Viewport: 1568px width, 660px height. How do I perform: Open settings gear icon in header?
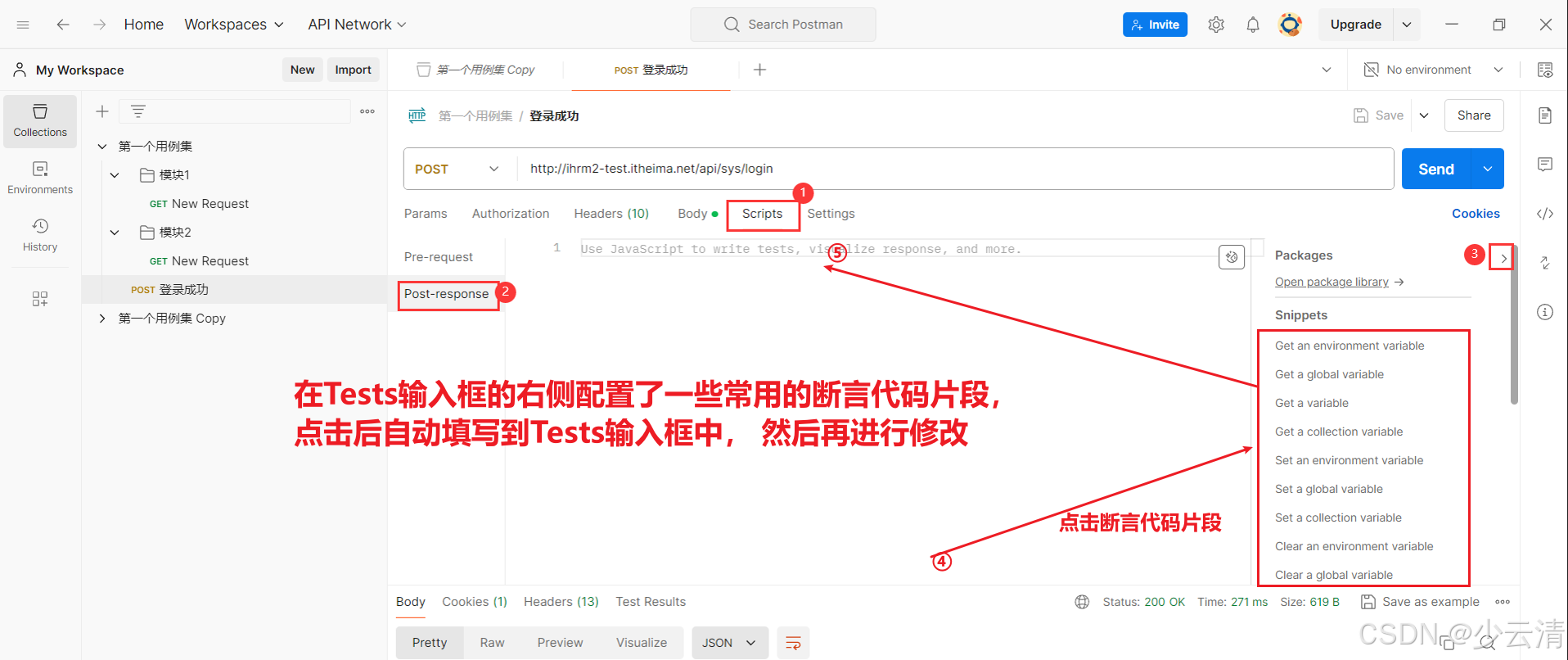coord(1216,25)
